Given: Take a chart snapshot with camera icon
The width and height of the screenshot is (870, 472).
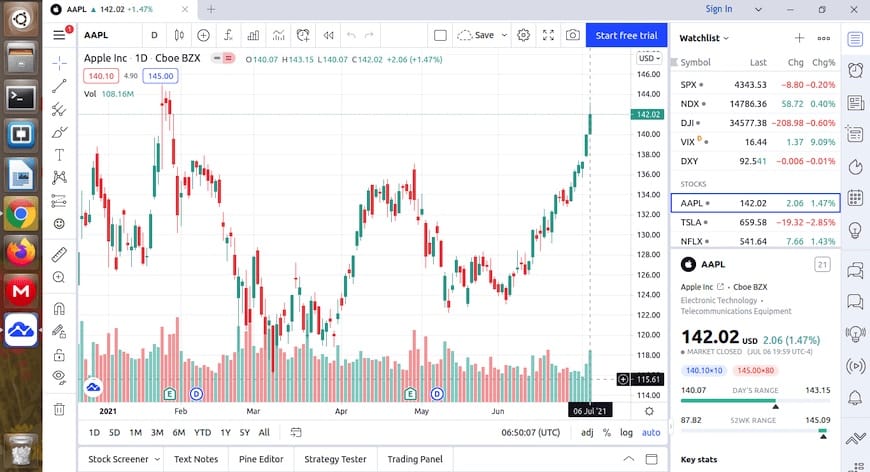Looking at the screenshot, I should tap(573, 35).
